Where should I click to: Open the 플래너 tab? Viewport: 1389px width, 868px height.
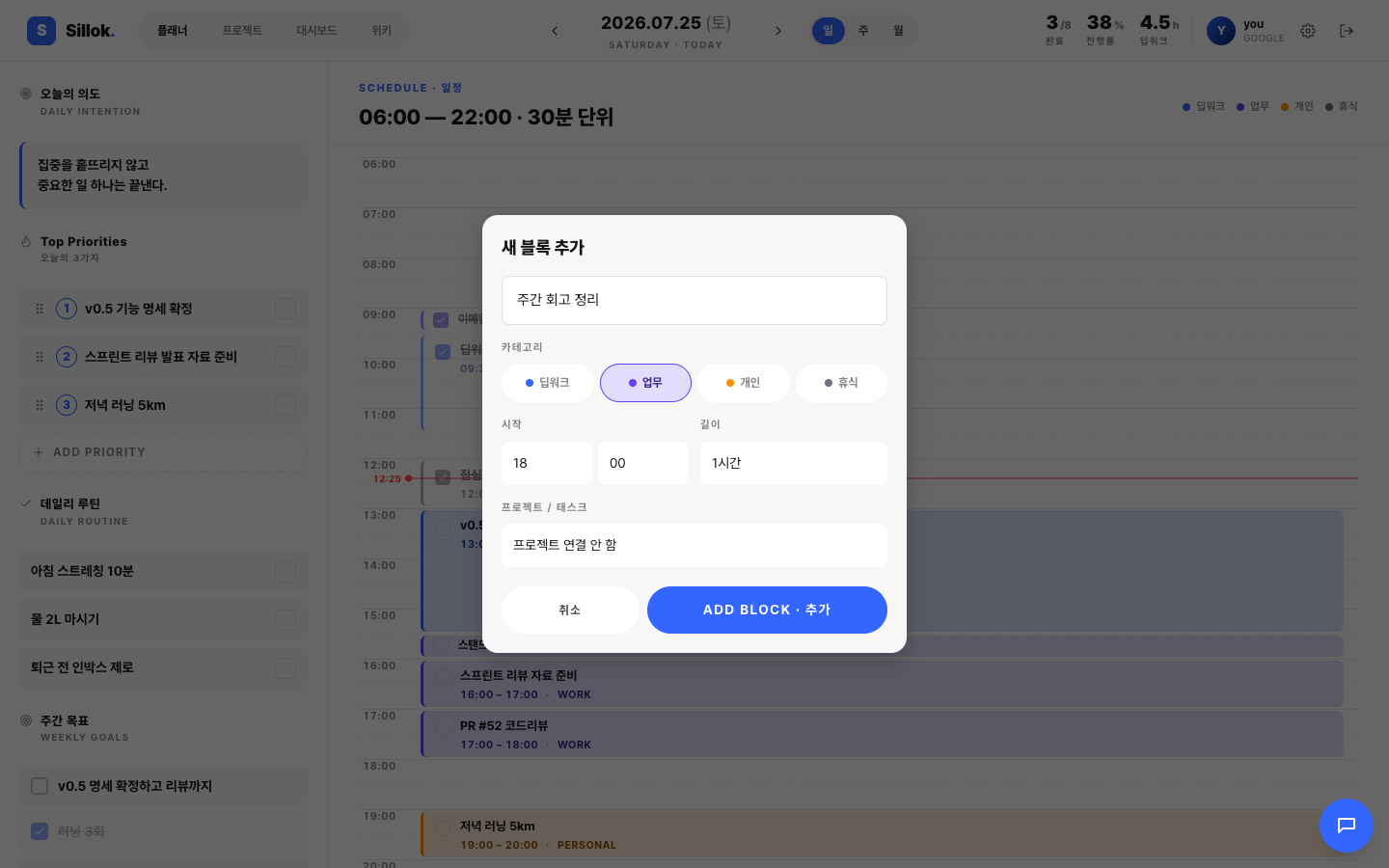[x=173, y=31]
